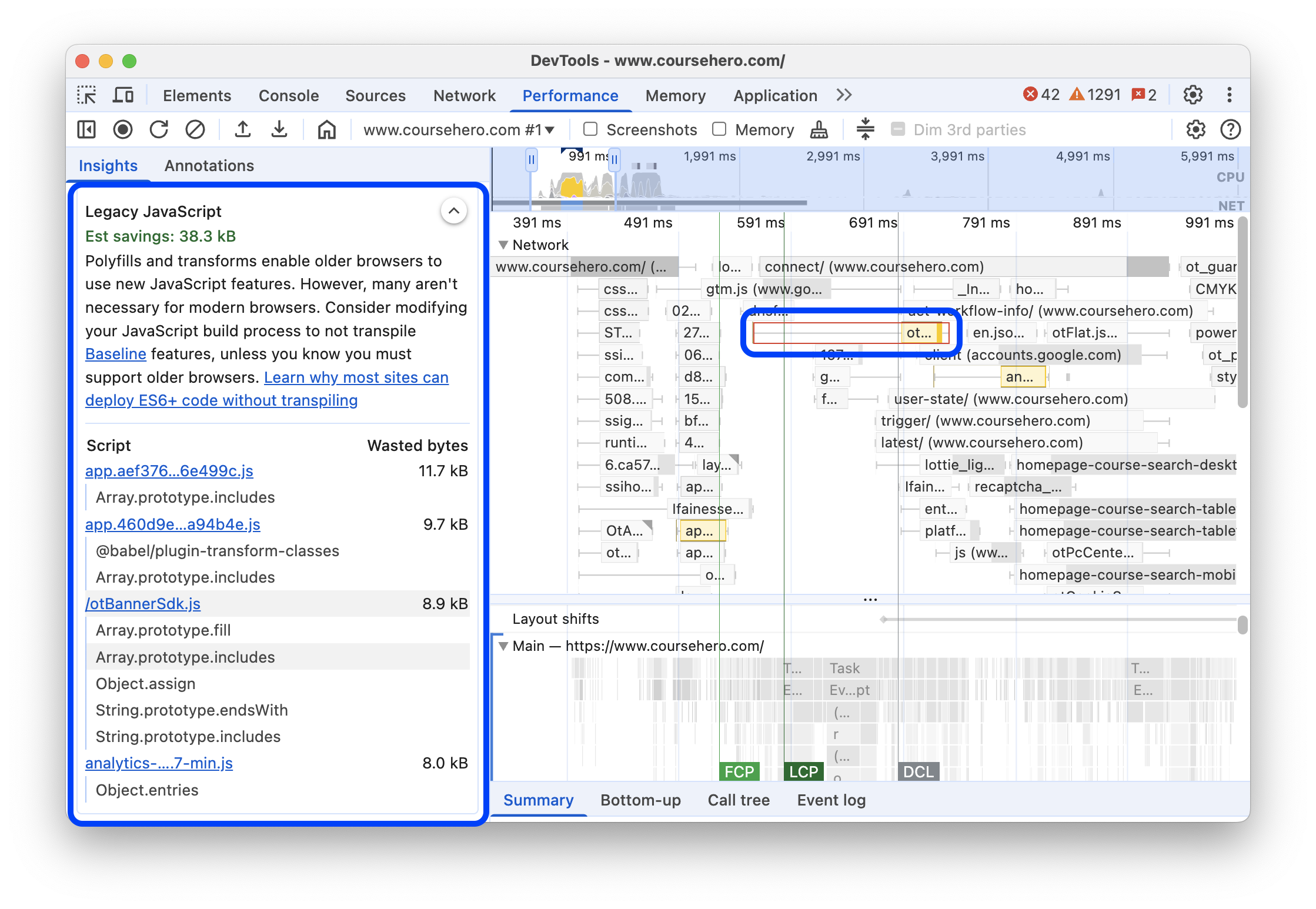Select the inspect element cursor icon
This screenshot has width=1316, height=909.
86,95
